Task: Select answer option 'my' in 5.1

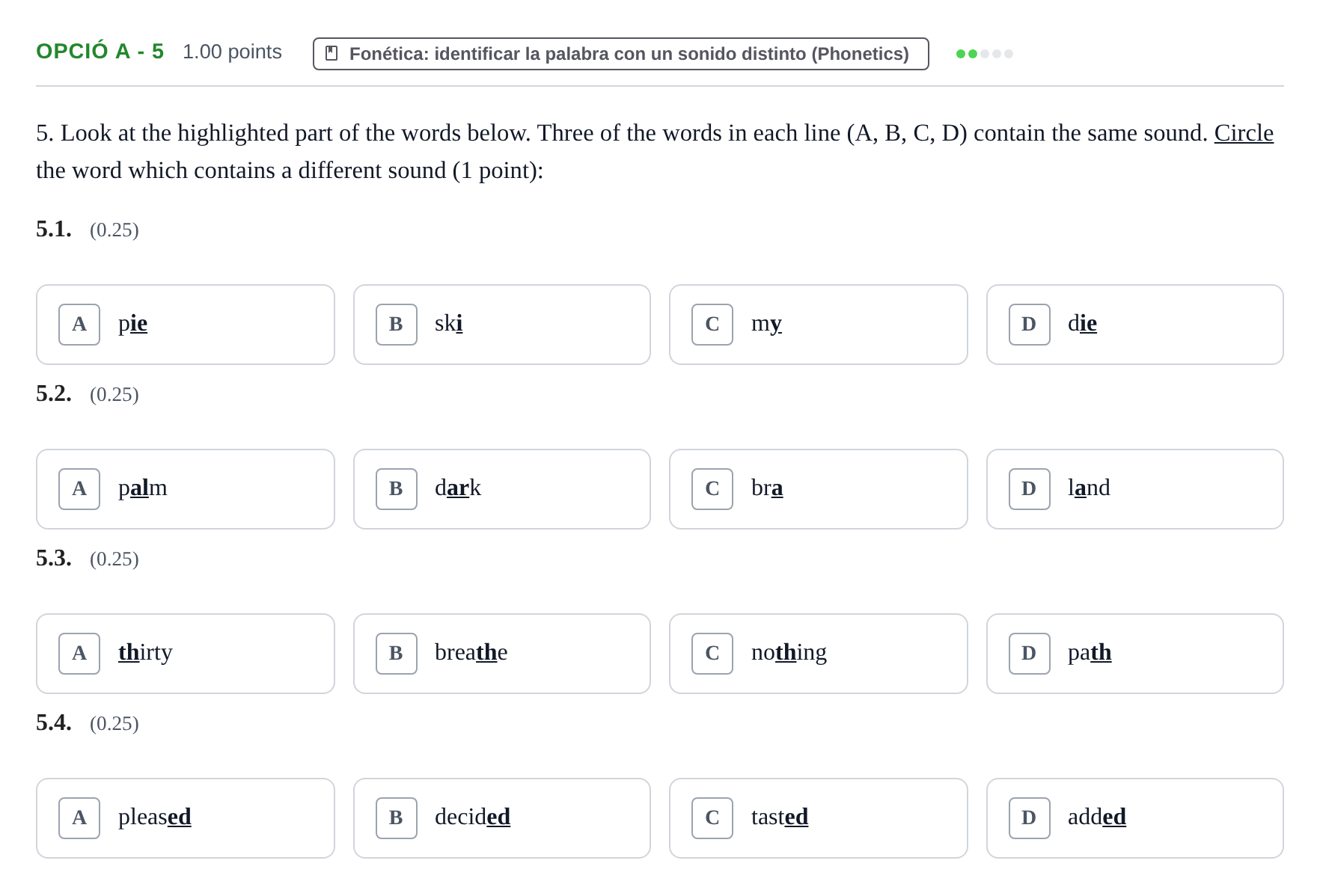Action: (x=819, y=325)
